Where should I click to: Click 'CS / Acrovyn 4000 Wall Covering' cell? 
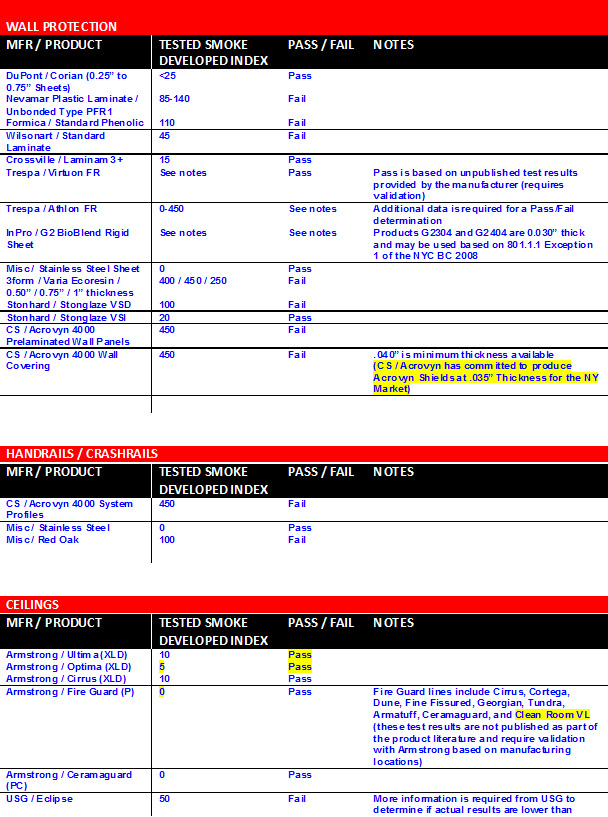tap(62, 361)
